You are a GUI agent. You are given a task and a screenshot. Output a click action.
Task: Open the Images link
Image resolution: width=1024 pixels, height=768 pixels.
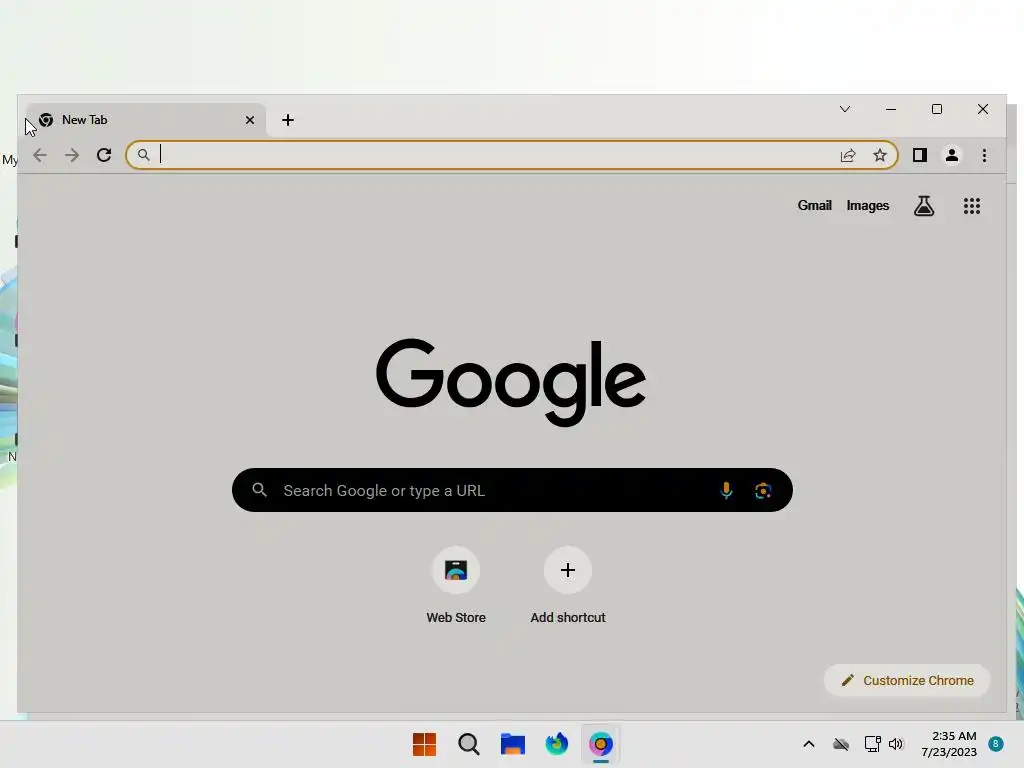tap(867, 206)
